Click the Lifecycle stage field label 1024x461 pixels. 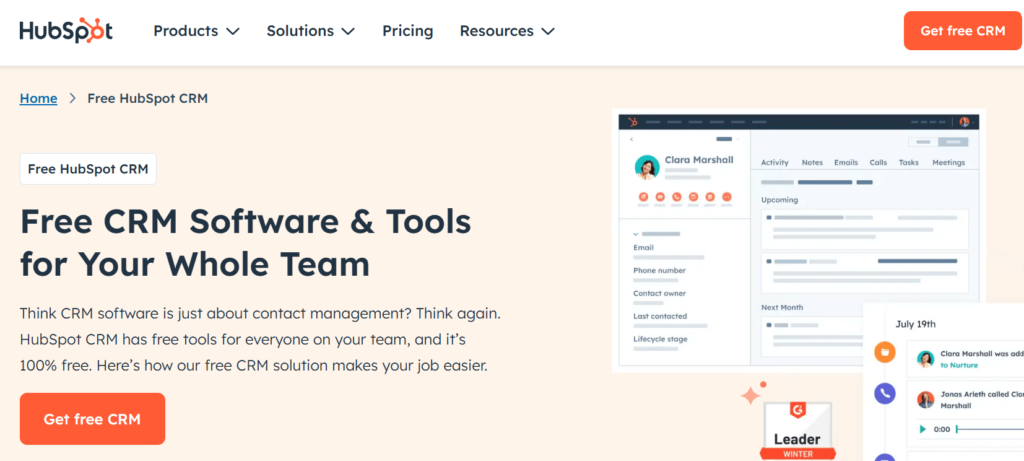pos(660,339)
